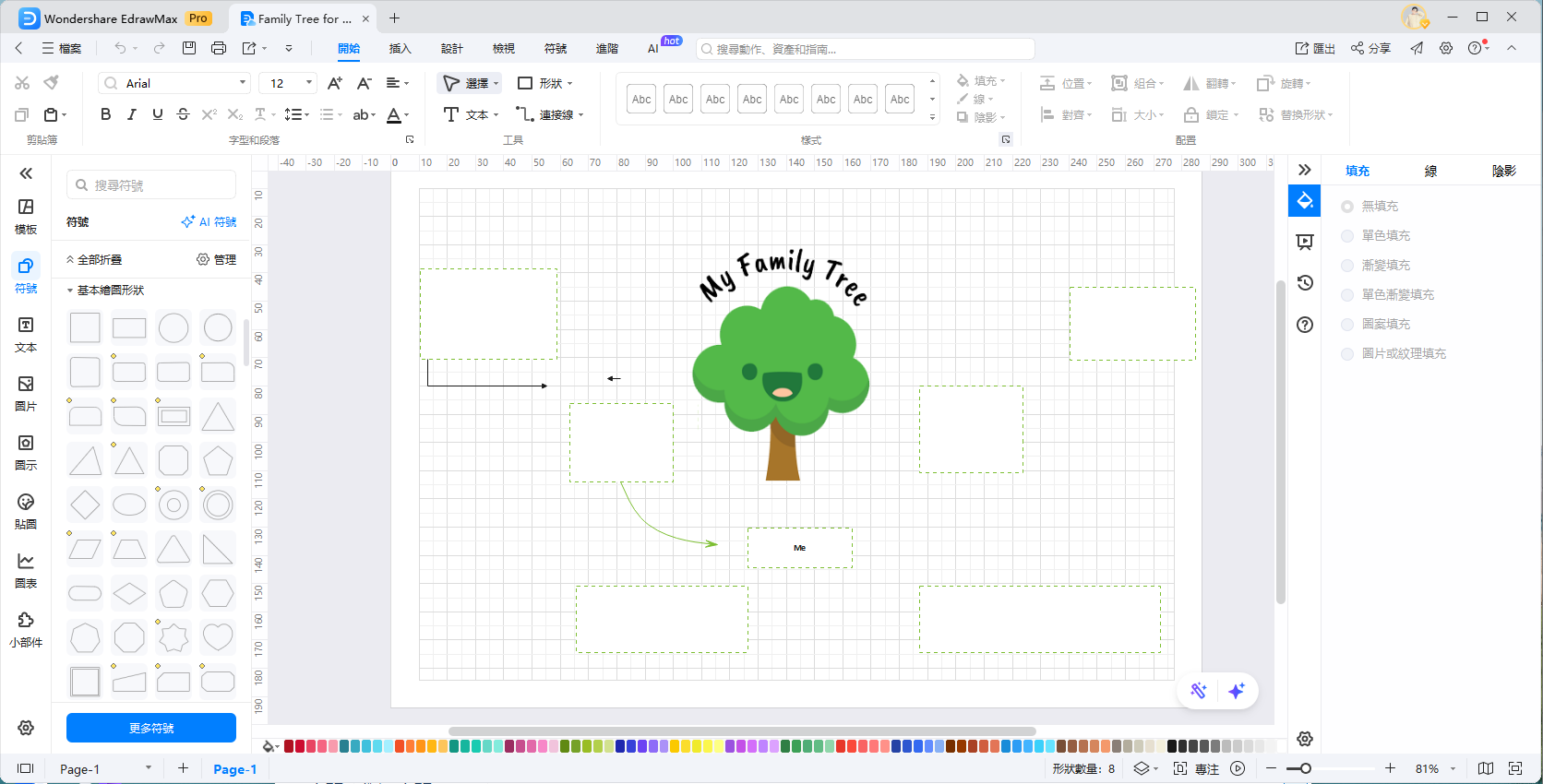Select the Solid Fill radio option
The height and width of the screenshot is (784, 1543).
[x=1347, y=236]
